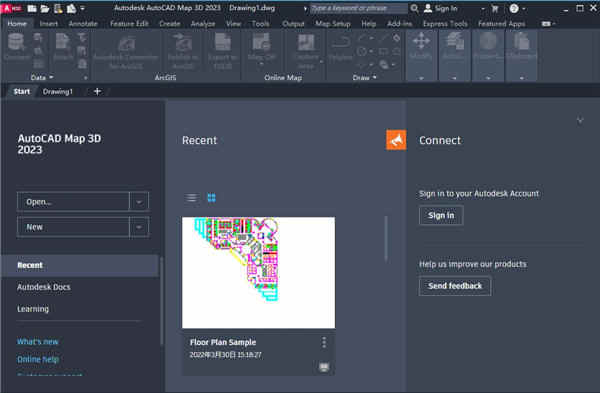Open the What's new link
Screen dimensions: 600x393
pyautogui.click(x=38, y=342)
